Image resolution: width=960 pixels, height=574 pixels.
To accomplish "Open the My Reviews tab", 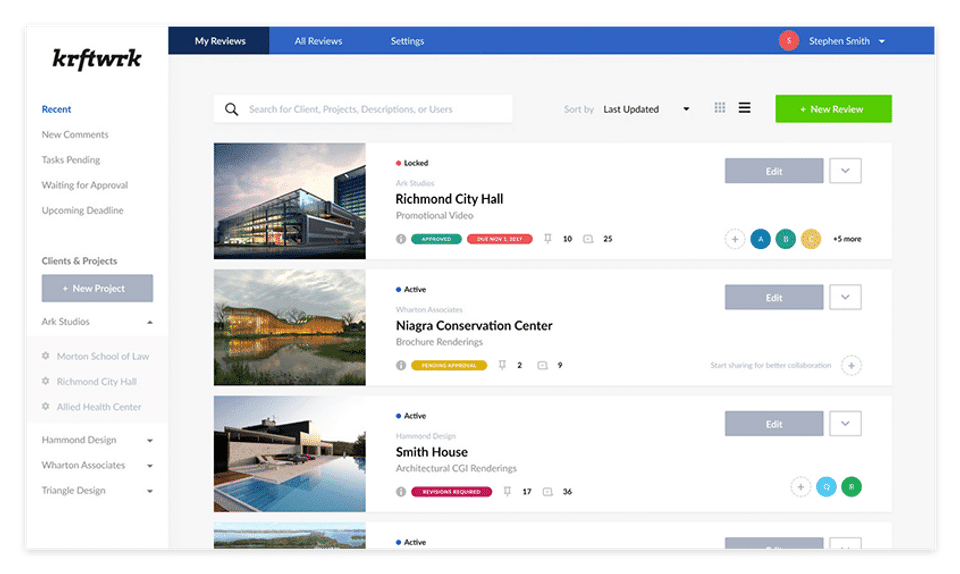I will pos(219,41).
